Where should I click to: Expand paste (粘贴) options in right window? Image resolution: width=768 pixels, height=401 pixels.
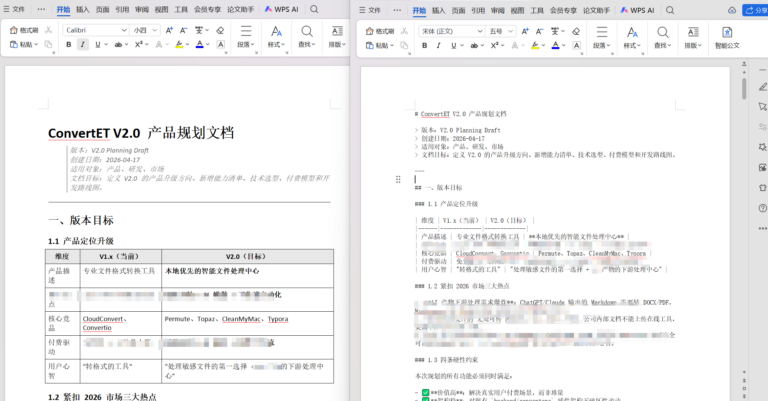click(x=392, y=46)
